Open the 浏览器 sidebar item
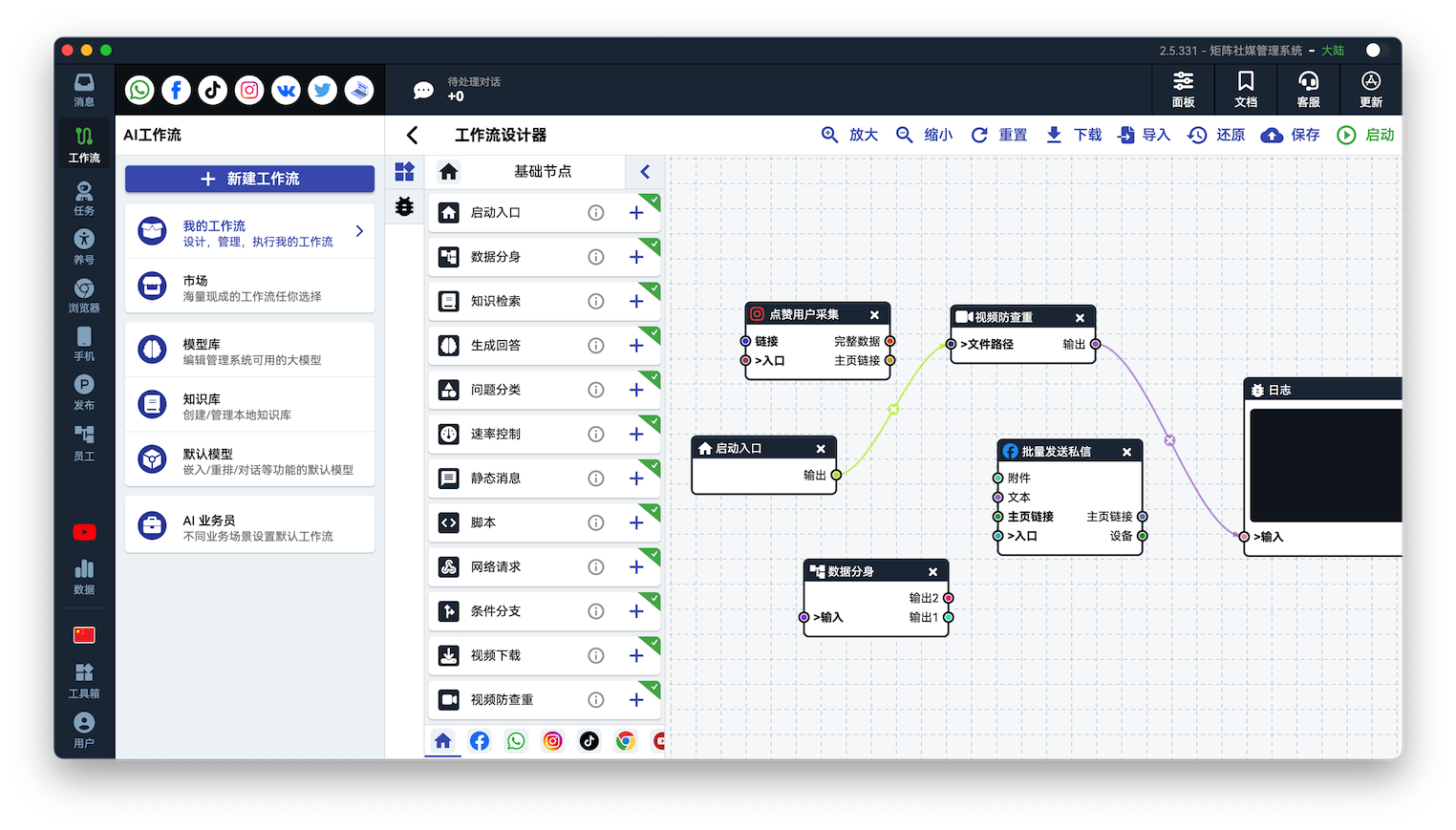The height and width of the screenshot is (830, 1456). click(84, 295)
